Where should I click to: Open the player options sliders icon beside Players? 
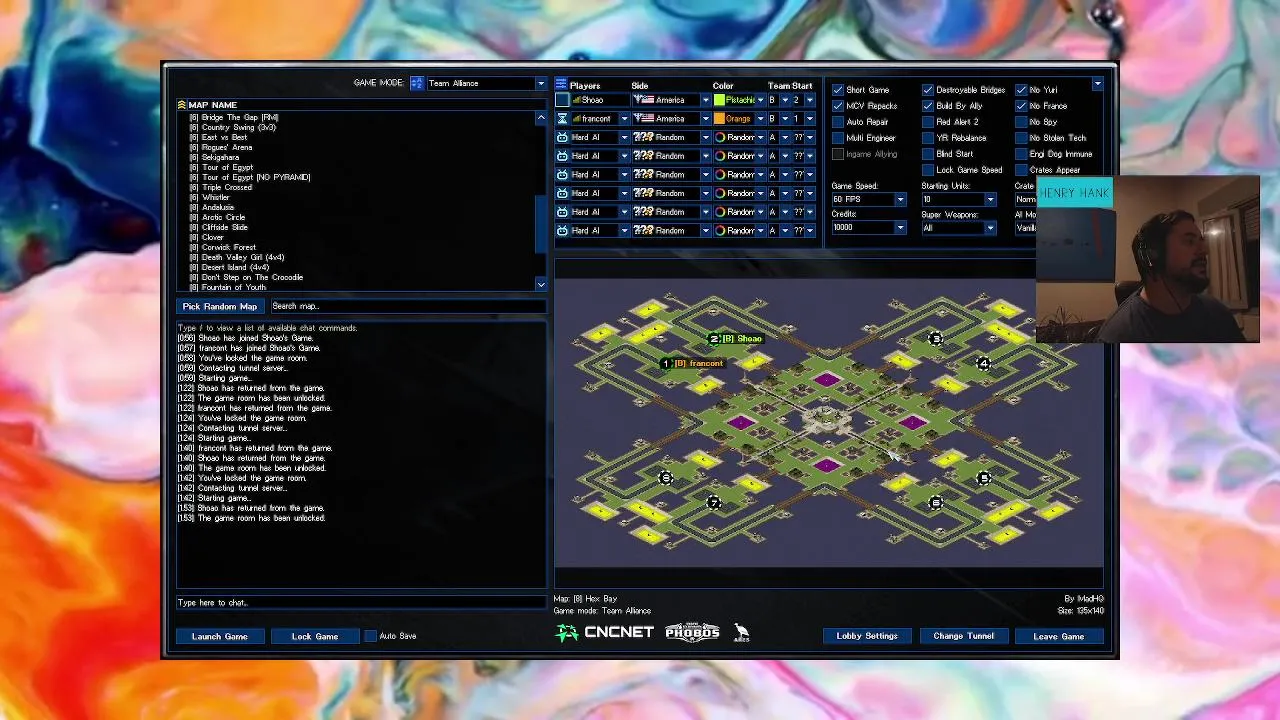pyautogui.click(x=561, y=85)
